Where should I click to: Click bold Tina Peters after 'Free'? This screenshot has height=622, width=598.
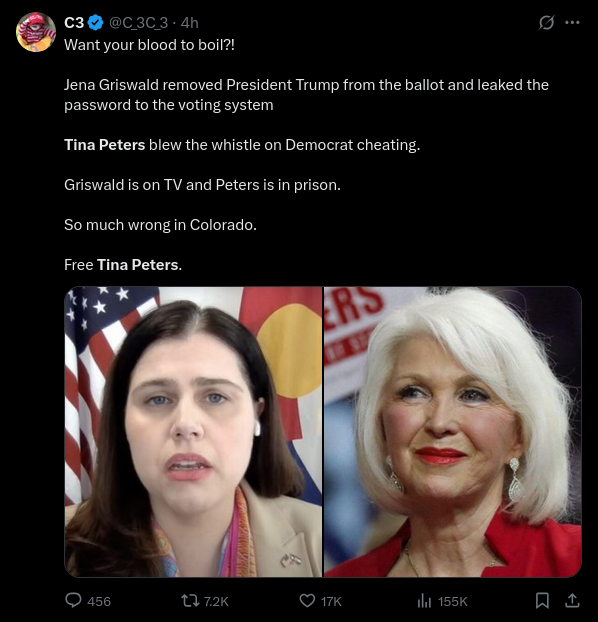pos(138,265)
